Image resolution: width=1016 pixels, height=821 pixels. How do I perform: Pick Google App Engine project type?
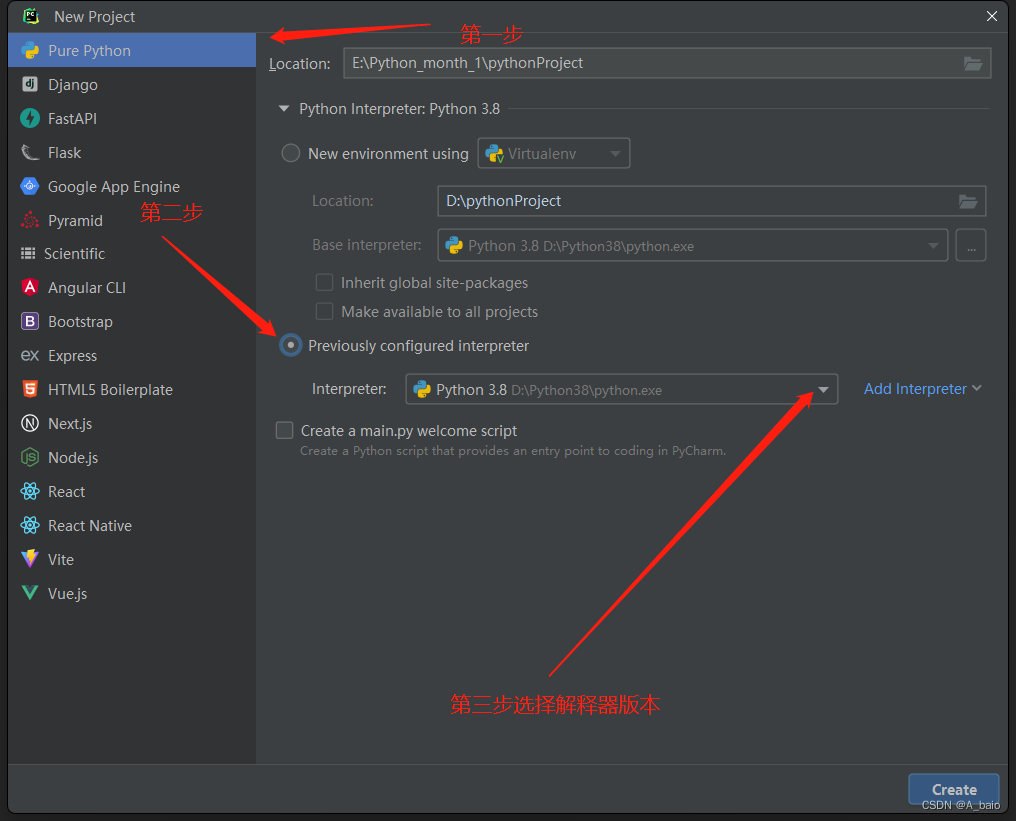132,187
